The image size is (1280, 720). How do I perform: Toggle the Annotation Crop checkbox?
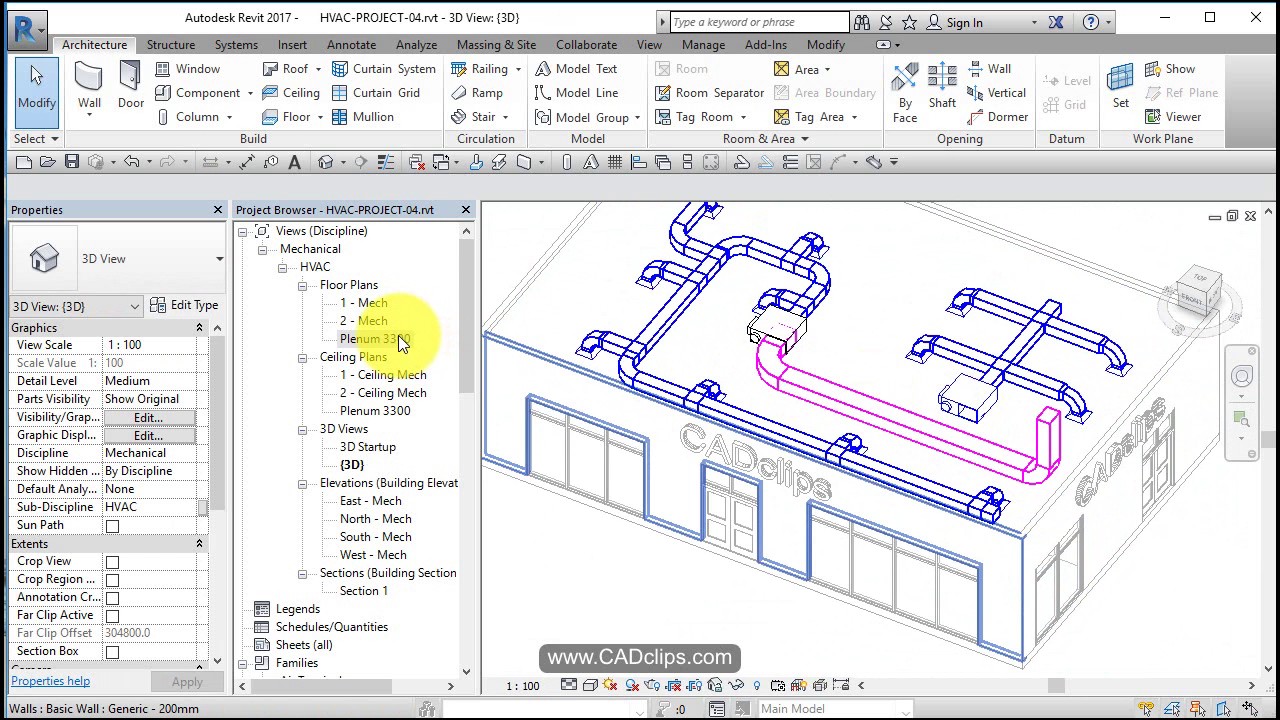(x=112, y=598)
